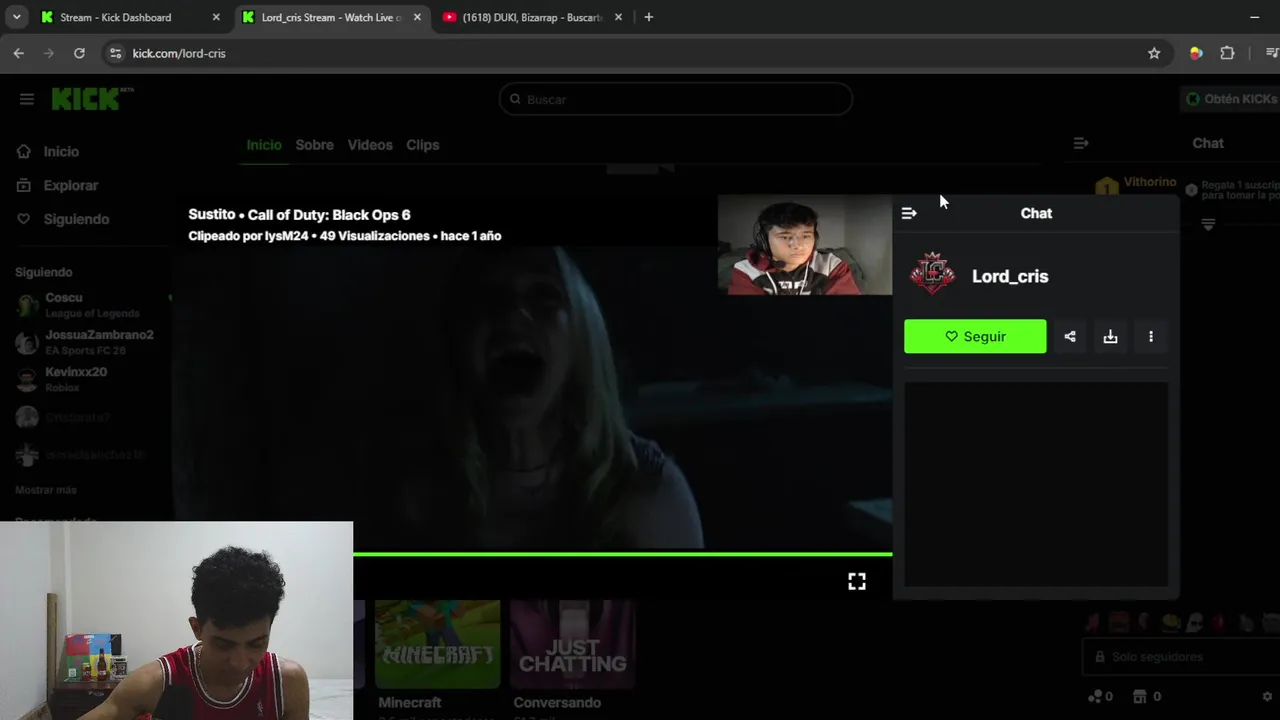Bookmark this page with star icon
Image resolution: width=1280 pixels, height=720 pixels.
(x=1154, y=53)
